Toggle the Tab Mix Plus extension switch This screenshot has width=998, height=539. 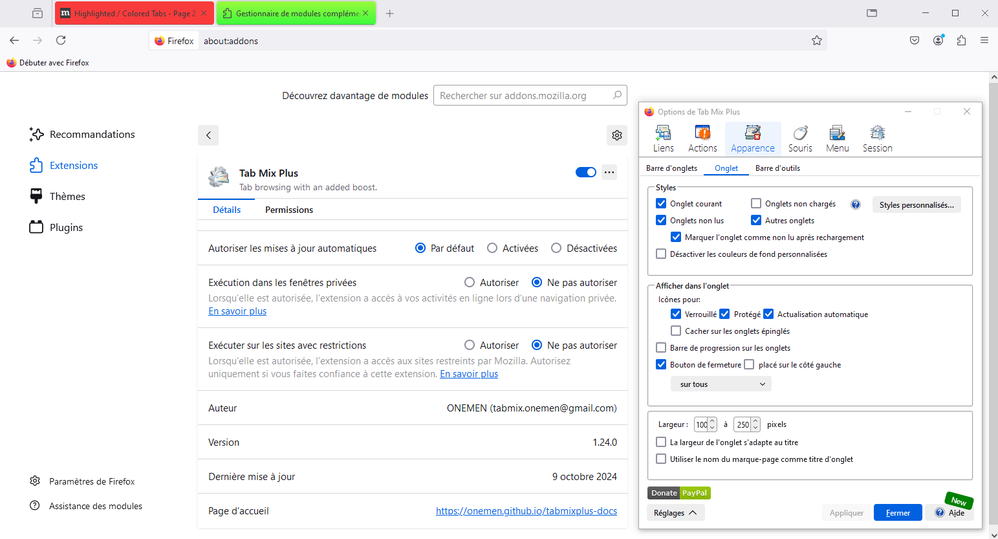pyautogui.click(x=586, y=172)
